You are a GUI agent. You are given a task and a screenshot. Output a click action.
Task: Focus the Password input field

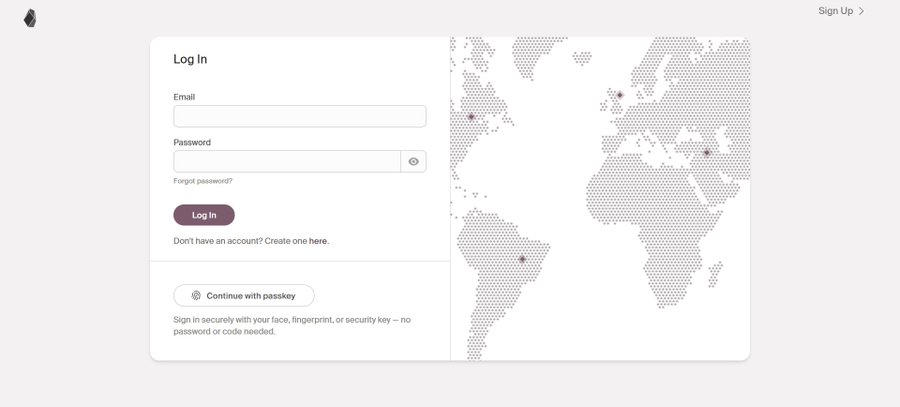tap(287, 161)
